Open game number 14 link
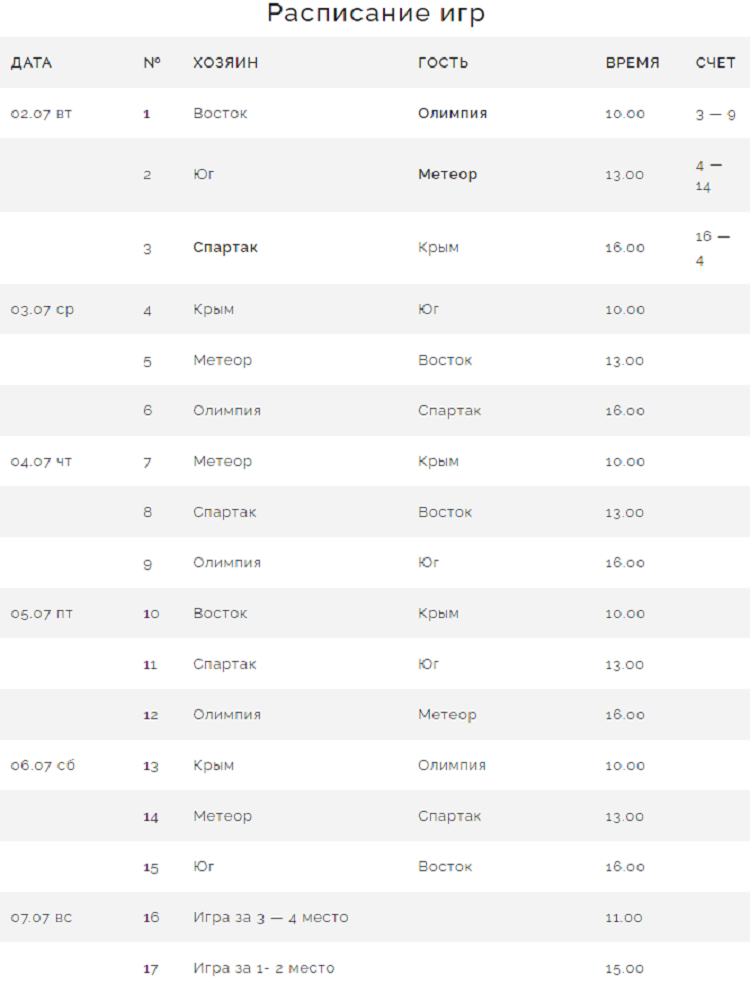 click(x=151, y=817)
